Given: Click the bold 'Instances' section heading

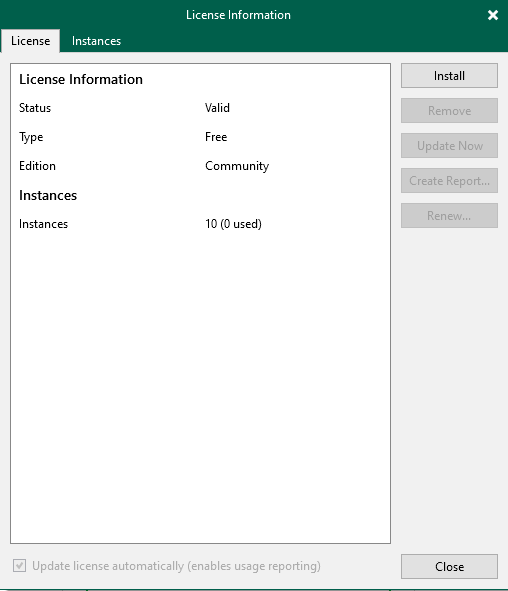Looking at the screenshot, I should [x=48, y=195].
